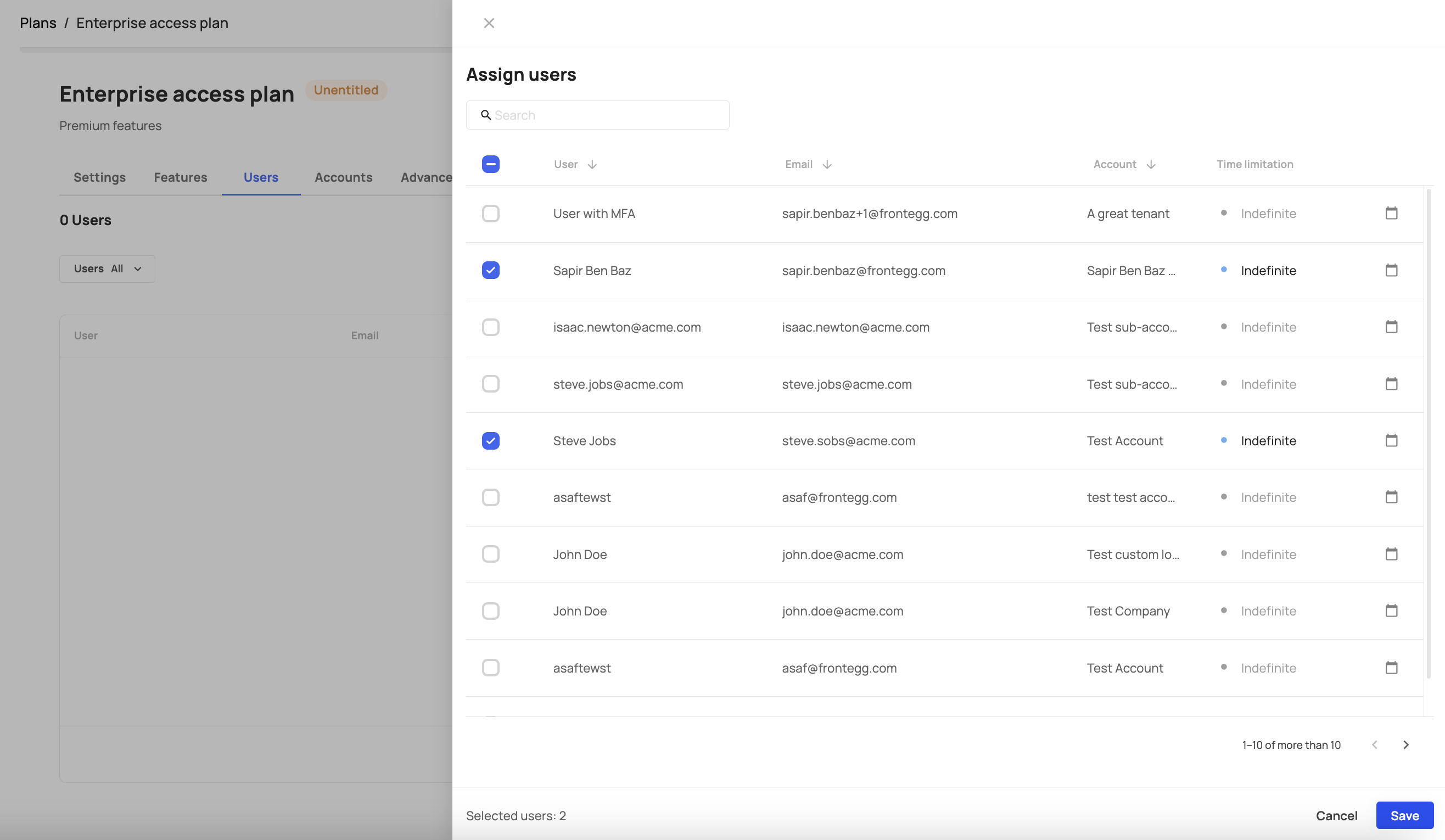This screenshot has height=840, width=1445.
Task: Toggle the select-all header checkbox
Action: click(x=490, y=164)
